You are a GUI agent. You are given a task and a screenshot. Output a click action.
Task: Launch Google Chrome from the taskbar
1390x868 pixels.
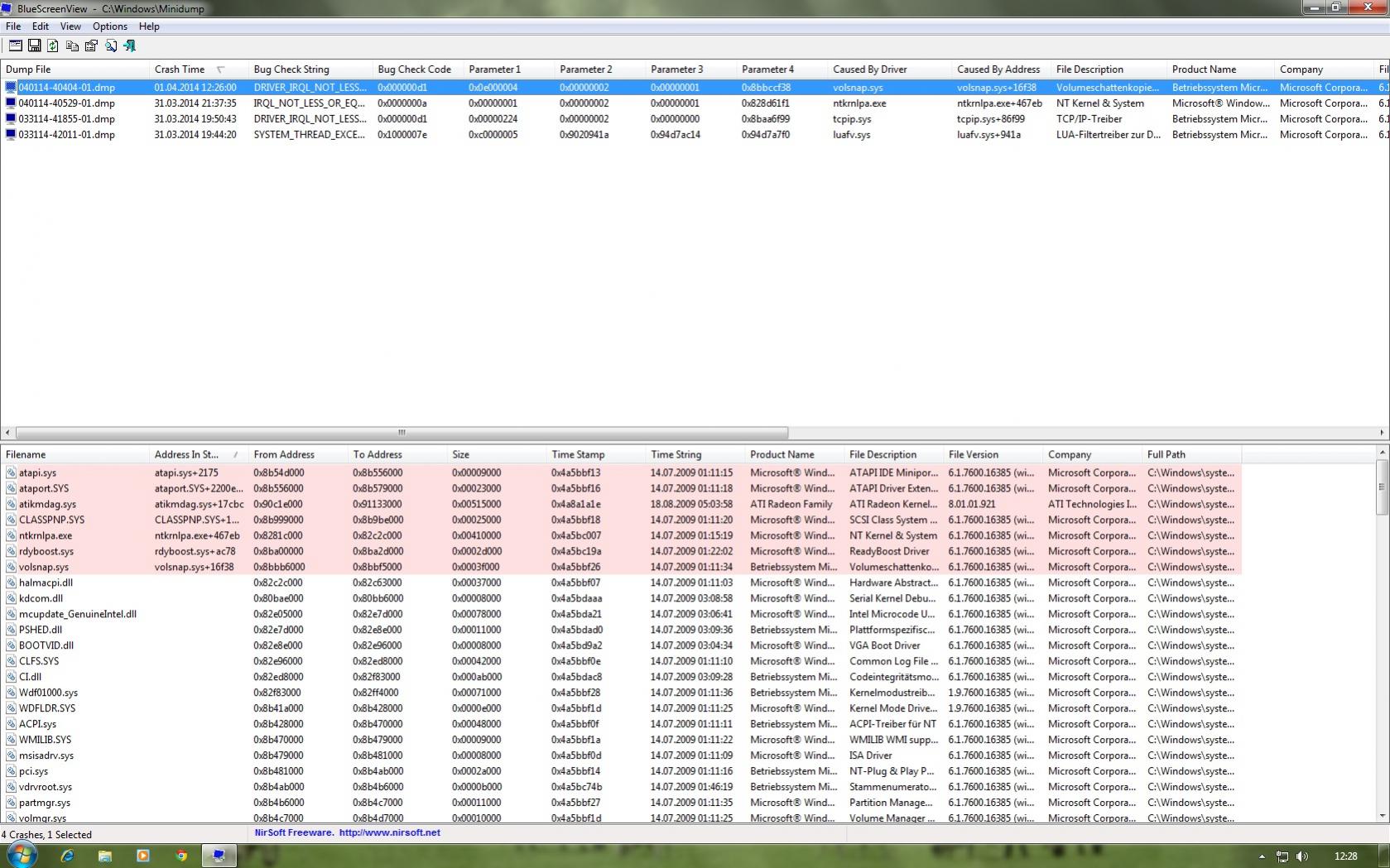tap(181, 856)
